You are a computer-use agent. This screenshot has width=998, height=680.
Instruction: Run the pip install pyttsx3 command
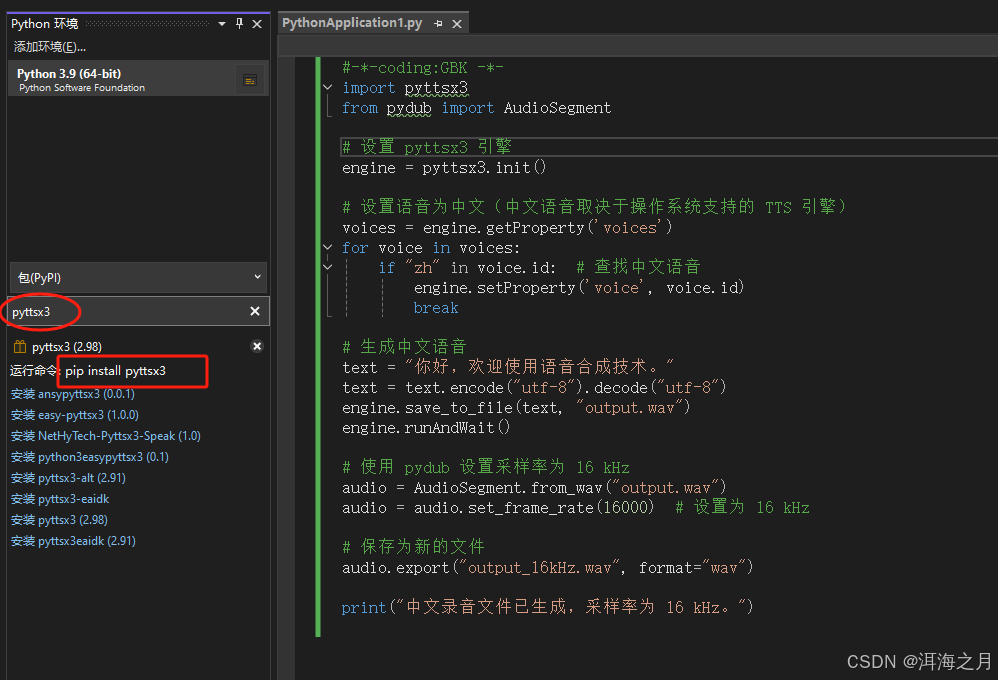click(114, 371)
